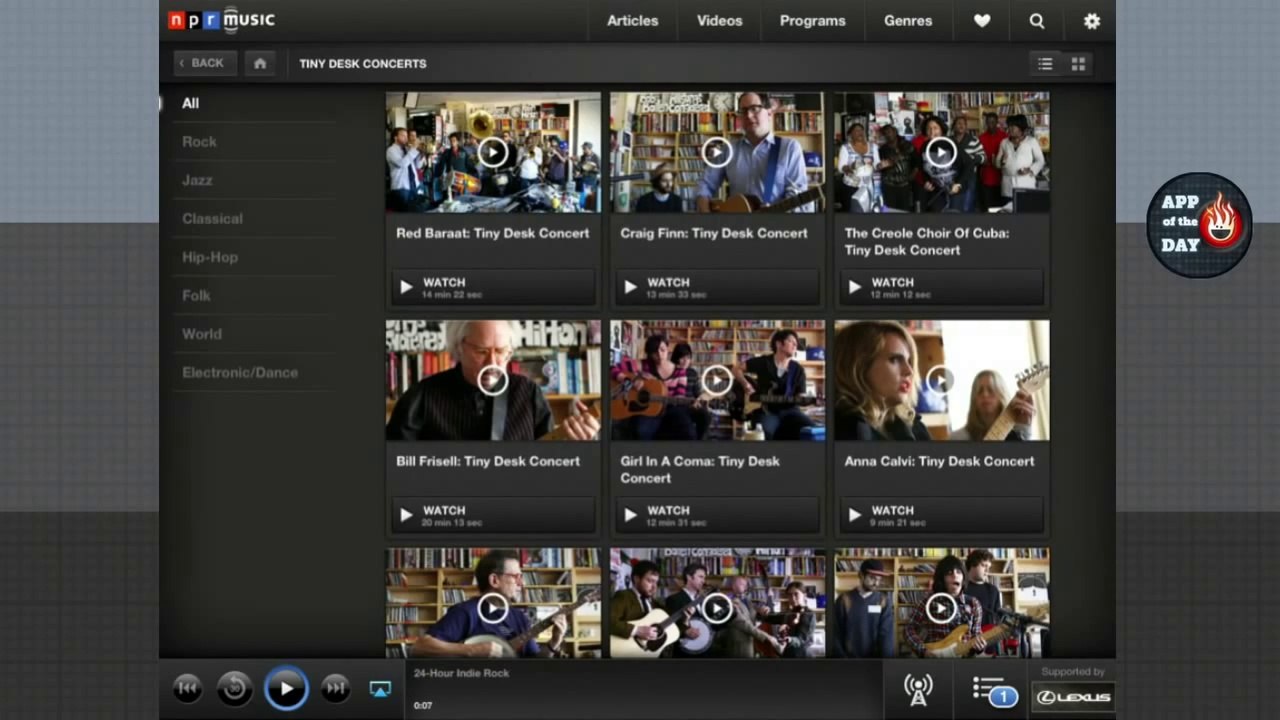The image size is (1280, 720).
Task: Click the Tiny Desk Concerts heading
Action: pyautogui.click(x=363, y=64)
